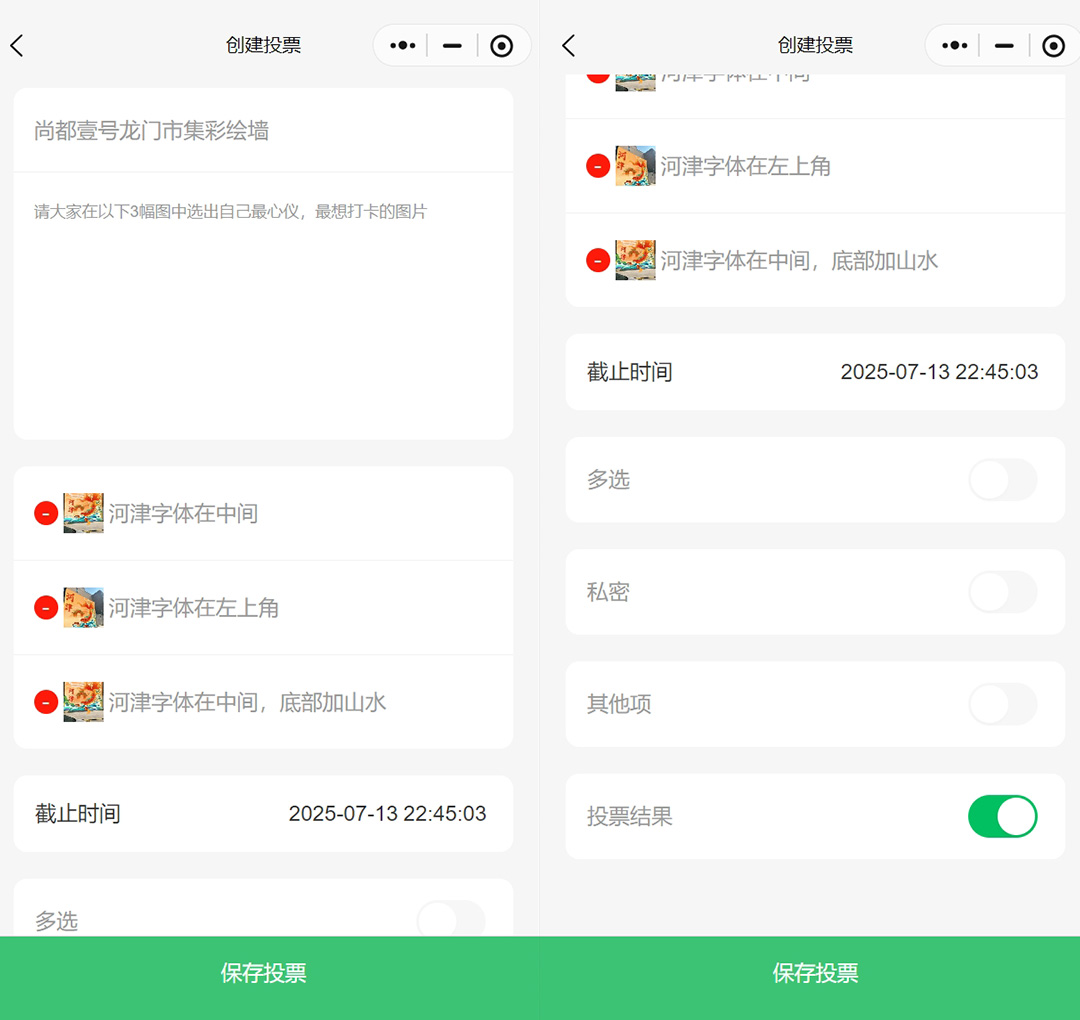Tap back arrow in right panel header
The height and width of the screenshot is (1020, 1080).
click(x=569, y=46)
